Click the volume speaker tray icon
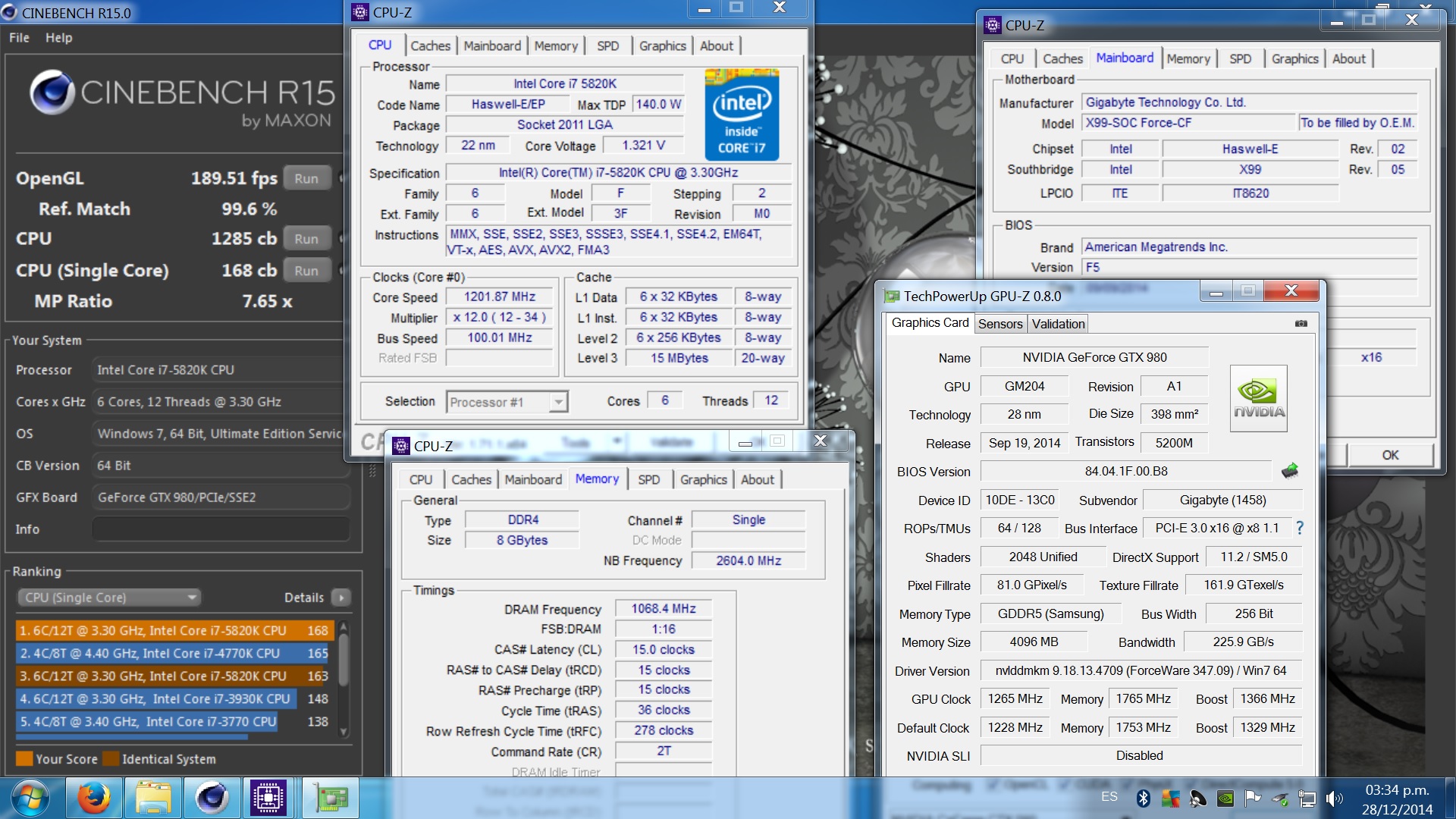Viewport: 1456px width, 819px height. 1334,798
